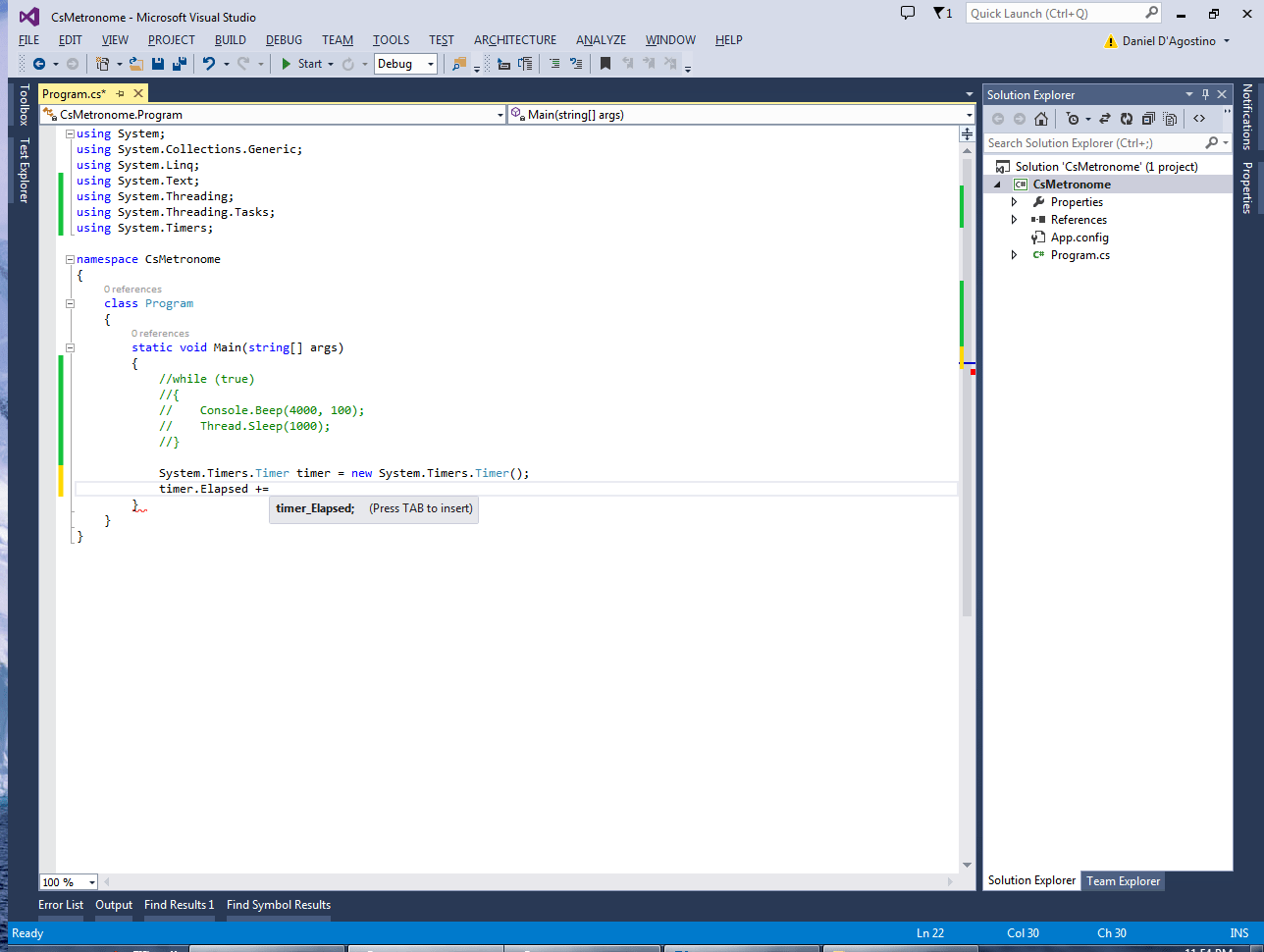The image size is (1264, 952).
Task: Start debugging with the Start button
Action: tap(301, 64)
